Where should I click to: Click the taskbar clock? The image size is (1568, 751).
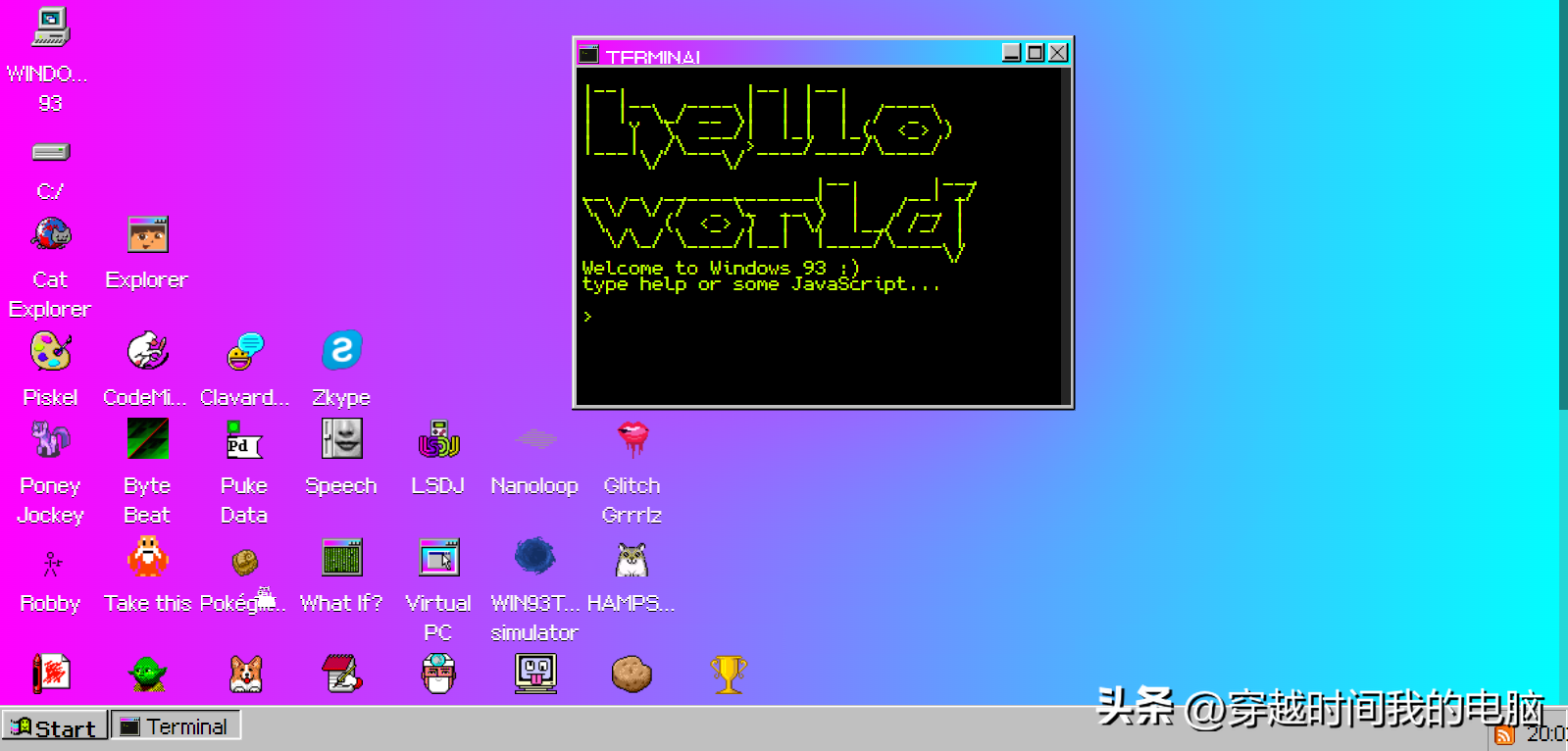pos(1546,734)
